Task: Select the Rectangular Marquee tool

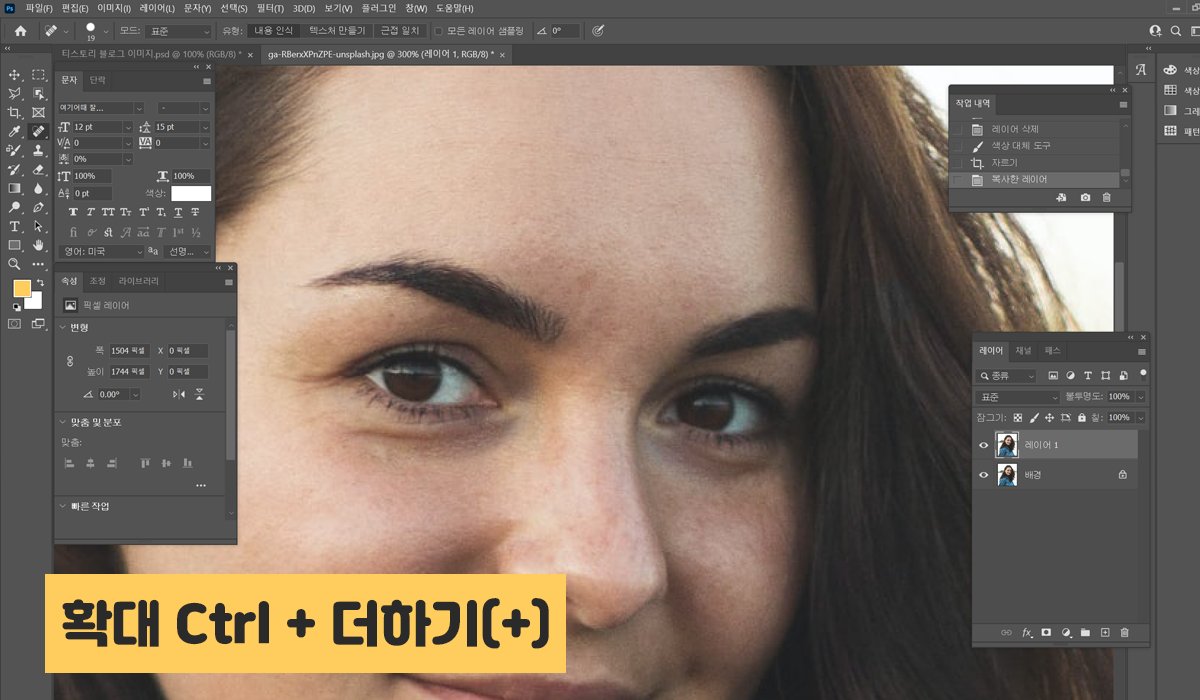Action: (x=39, y=75)
